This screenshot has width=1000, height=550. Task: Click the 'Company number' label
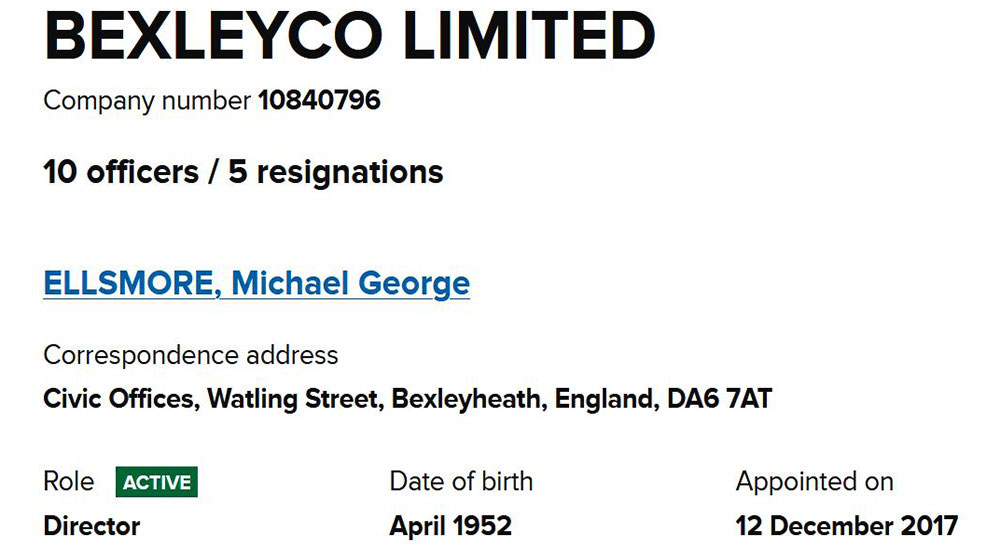[x=147, y=101]
